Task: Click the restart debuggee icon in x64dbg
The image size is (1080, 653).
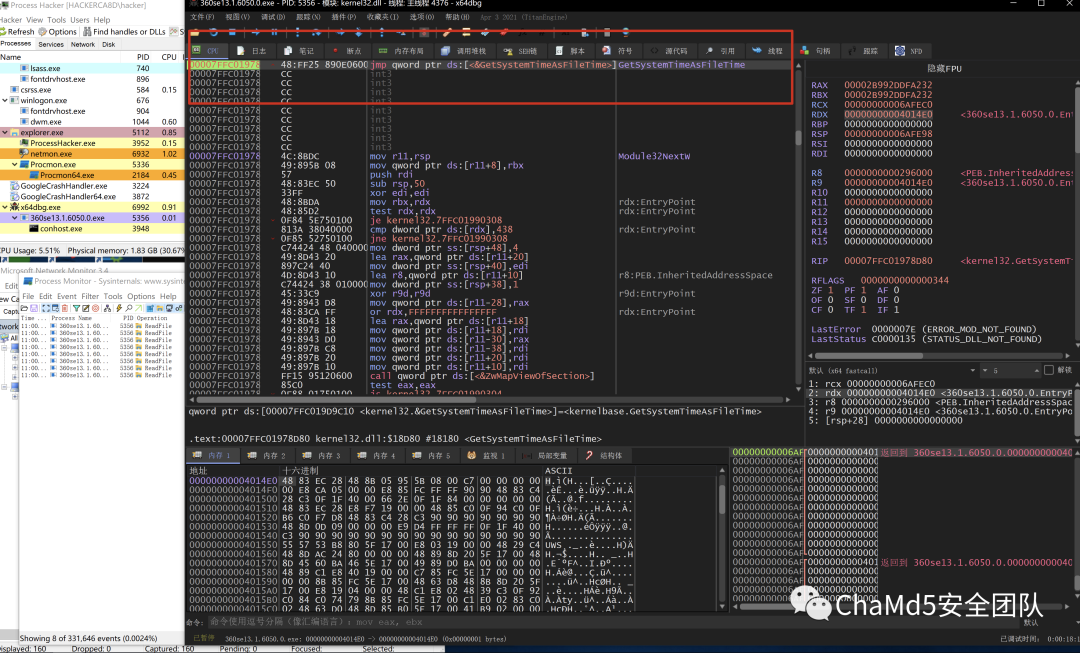Action: pyautogui.click(x=214, y=32)
